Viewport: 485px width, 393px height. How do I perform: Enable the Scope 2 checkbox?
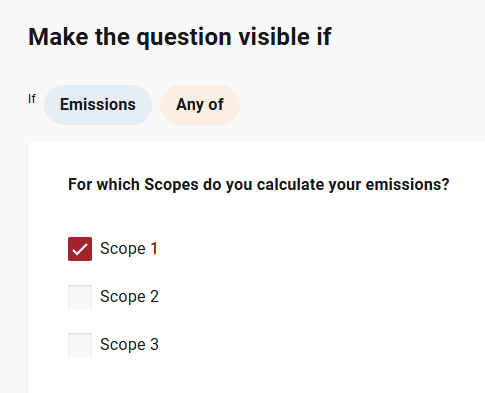(x=80, y=297)
